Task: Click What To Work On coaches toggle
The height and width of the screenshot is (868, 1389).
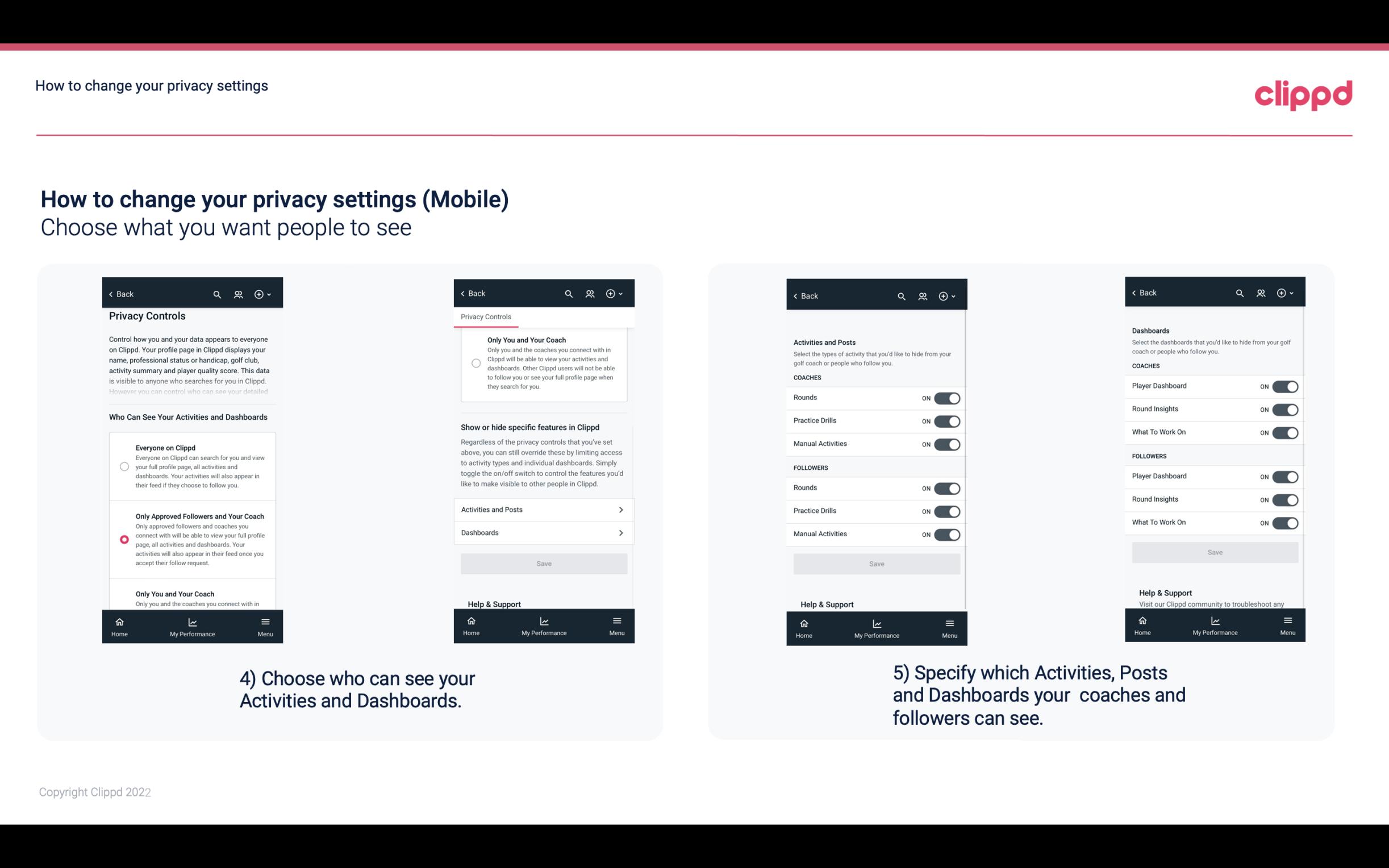Action: [1285, 432]
